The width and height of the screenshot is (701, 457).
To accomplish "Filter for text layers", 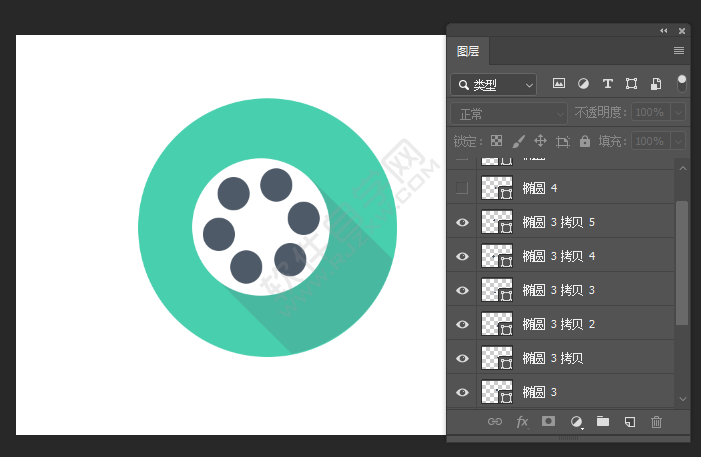I will pos(607,84).
